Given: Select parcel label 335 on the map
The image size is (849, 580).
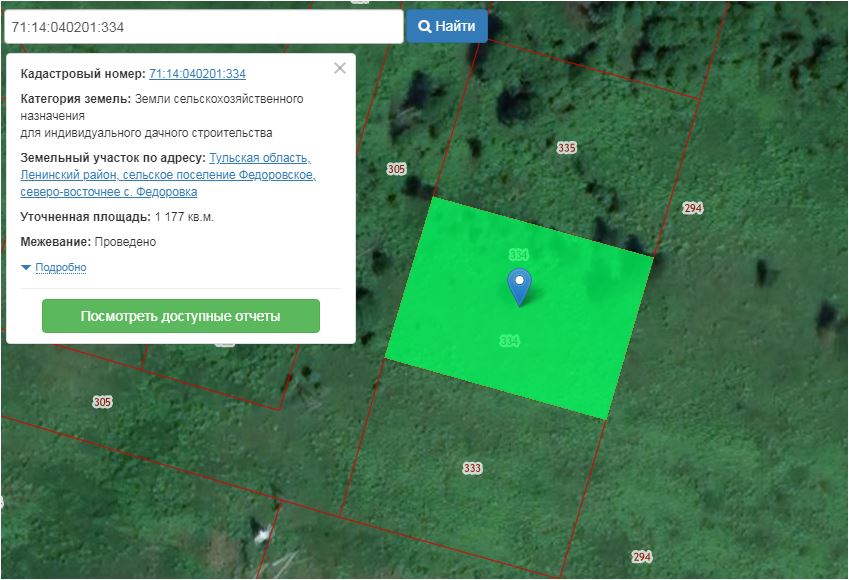Looking at the screenshot, I should (567, 148).
